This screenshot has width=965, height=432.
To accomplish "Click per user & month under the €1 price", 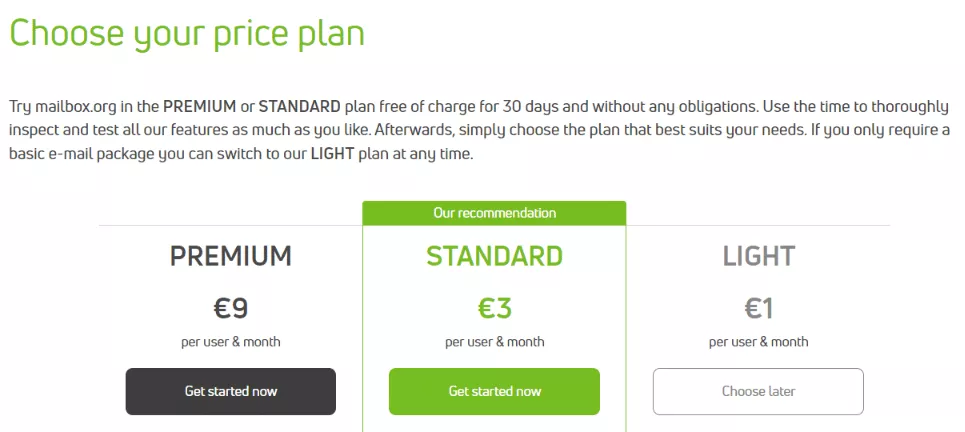I will 758,342.
